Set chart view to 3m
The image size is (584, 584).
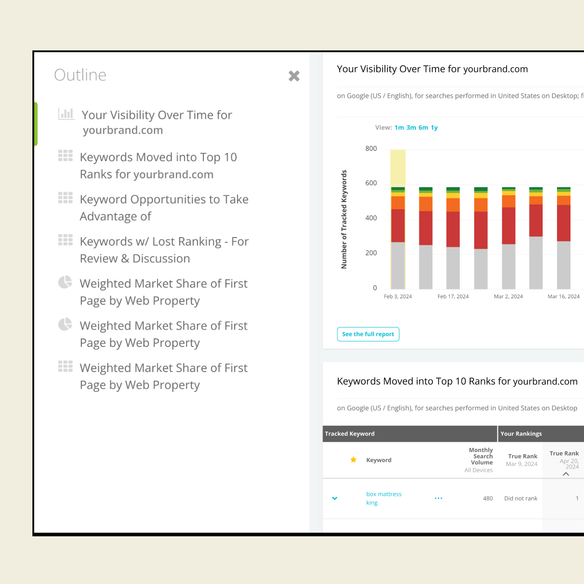pyautogui.click(x=411, y=127)
